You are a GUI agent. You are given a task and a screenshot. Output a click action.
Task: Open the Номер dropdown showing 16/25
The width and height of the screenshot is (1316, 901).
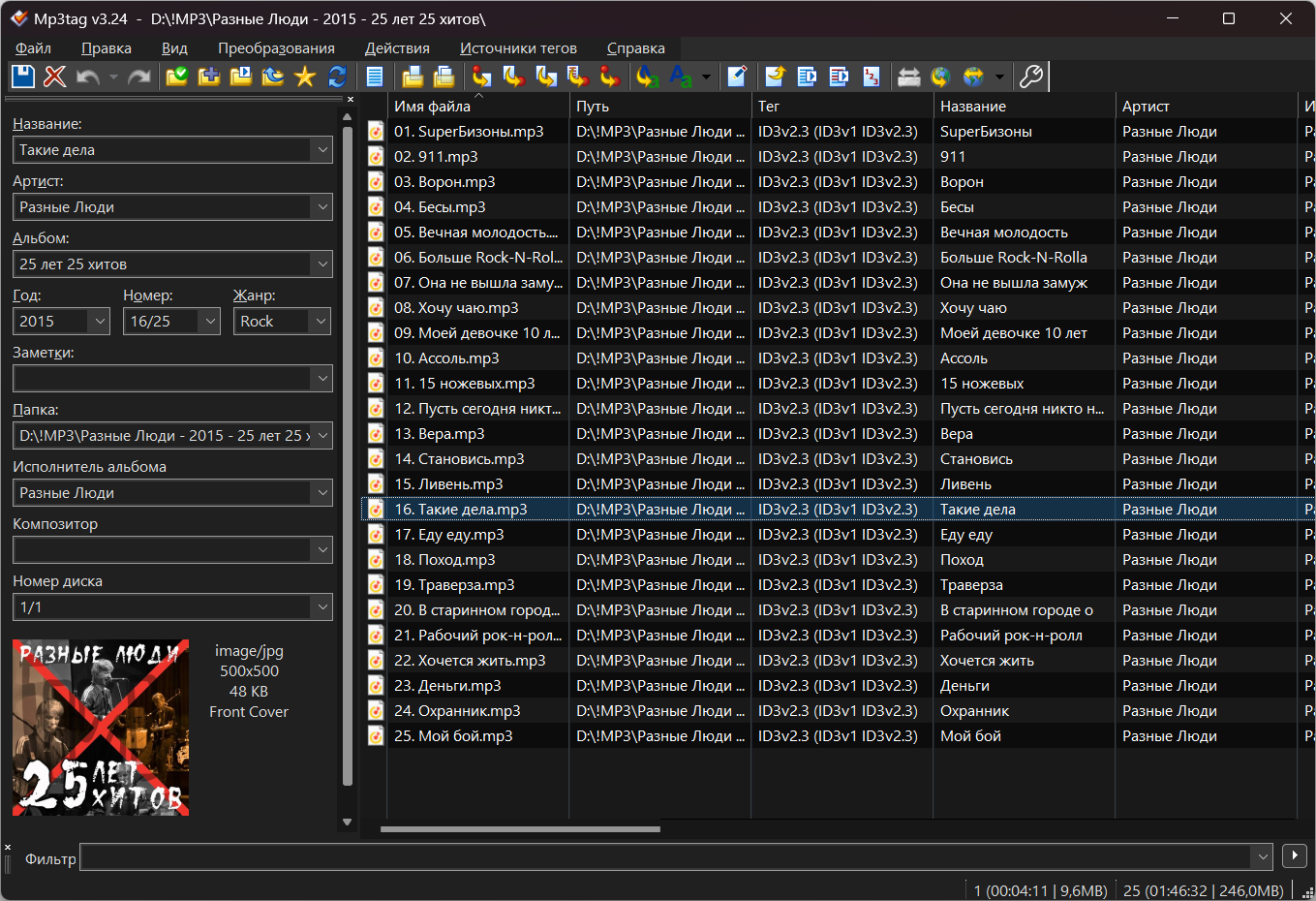pyautogui.click(x=210, y=321)
